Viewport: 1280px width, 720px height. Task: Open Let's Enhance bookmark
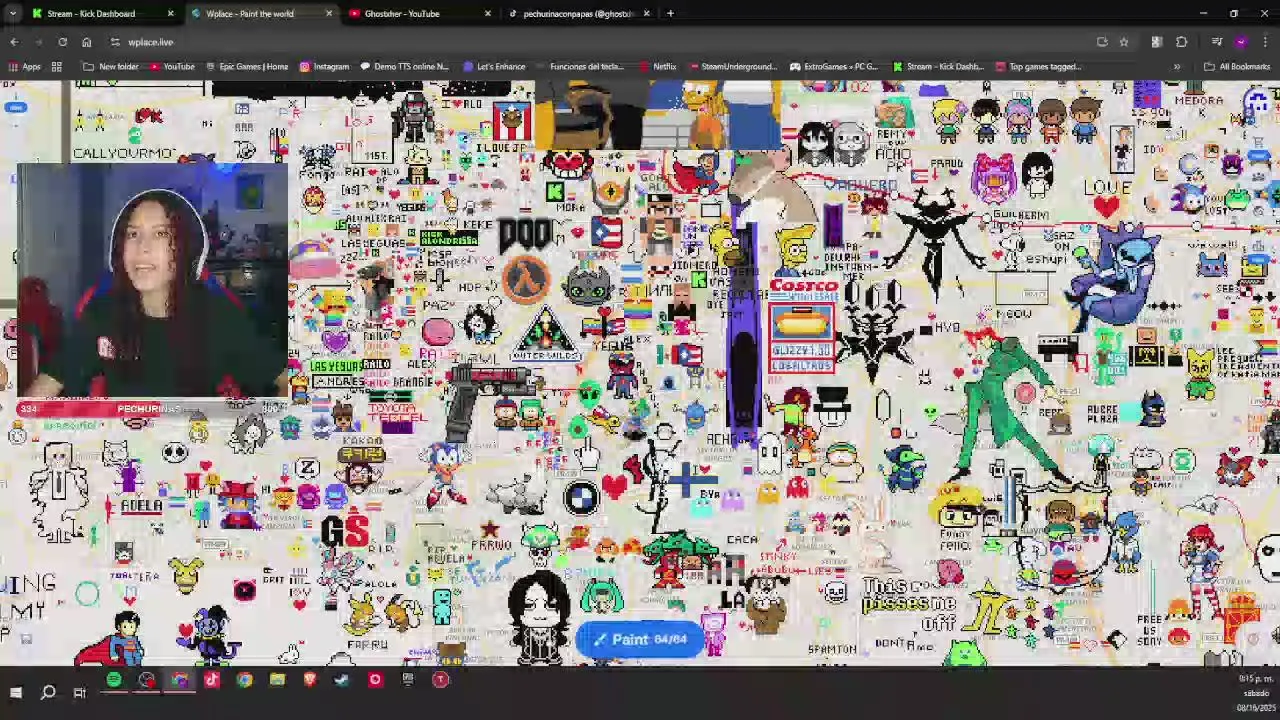pyautogui.click(x=494, y=67)
